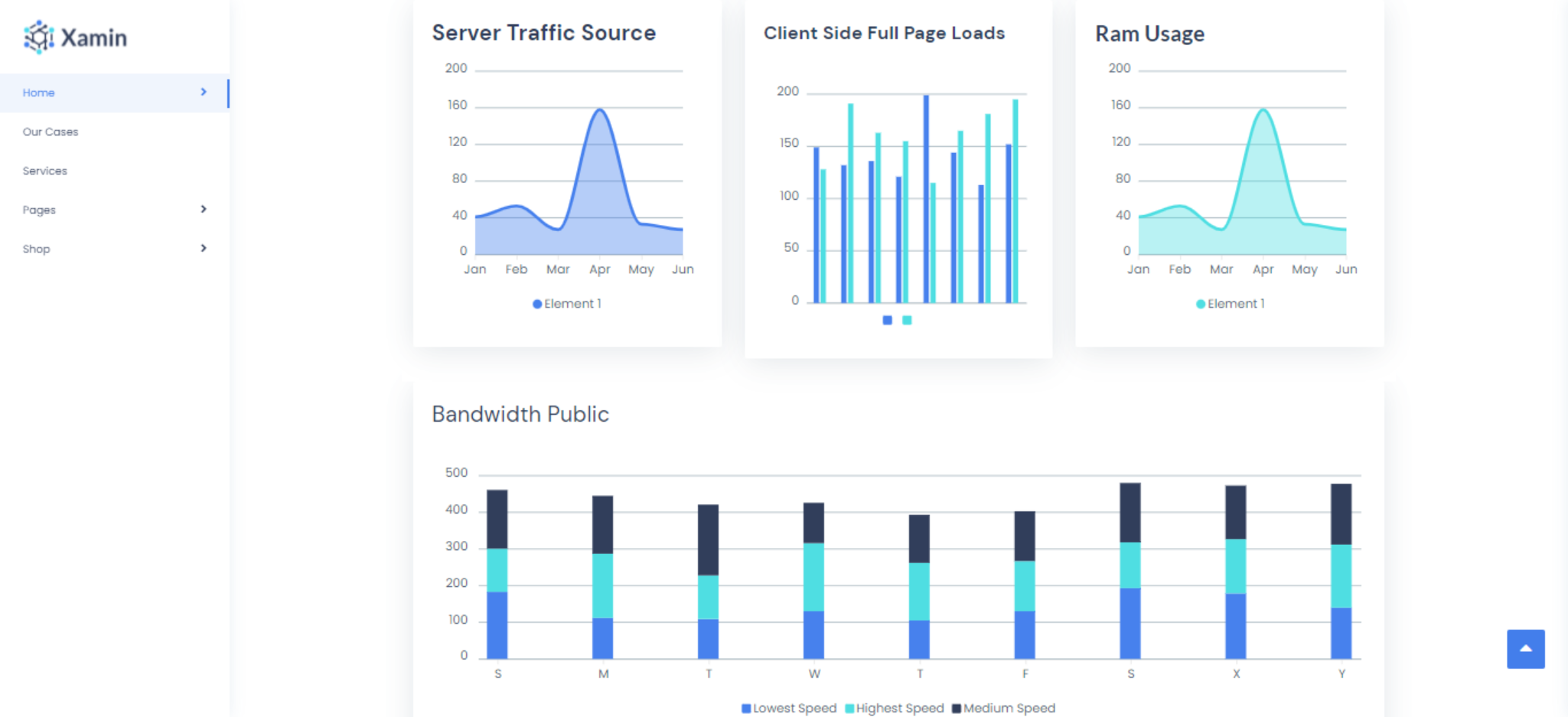Click the Xamin brand name text
1568x717 pixels.
[94, 37]
